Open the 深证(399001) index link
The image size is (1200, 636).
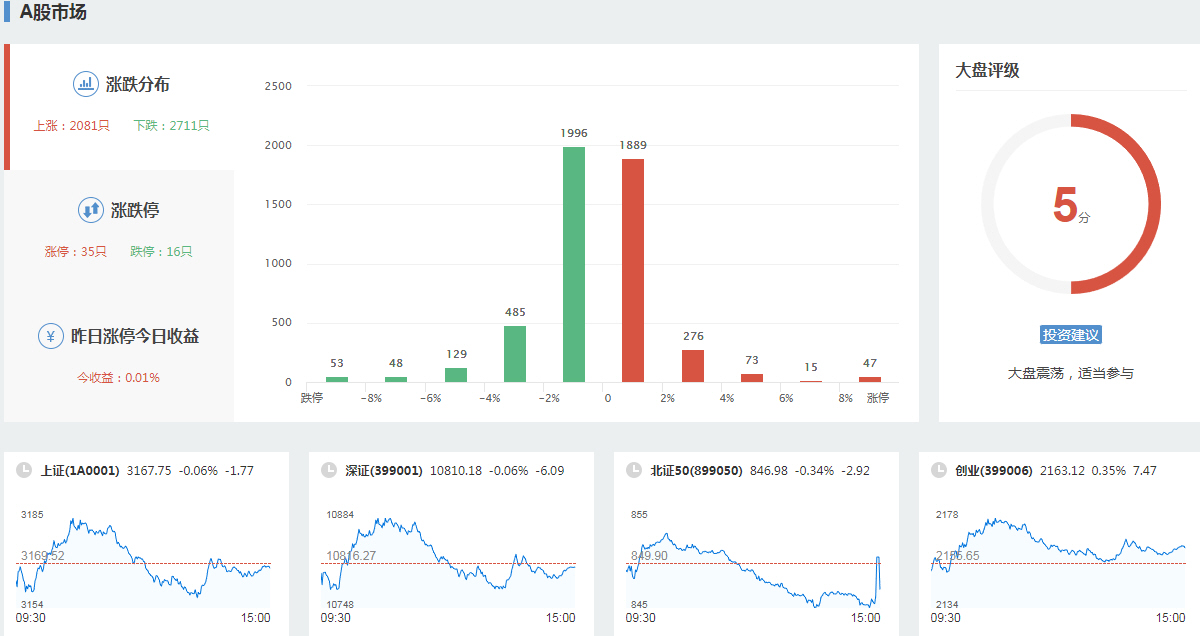click(x=384, y=470)
